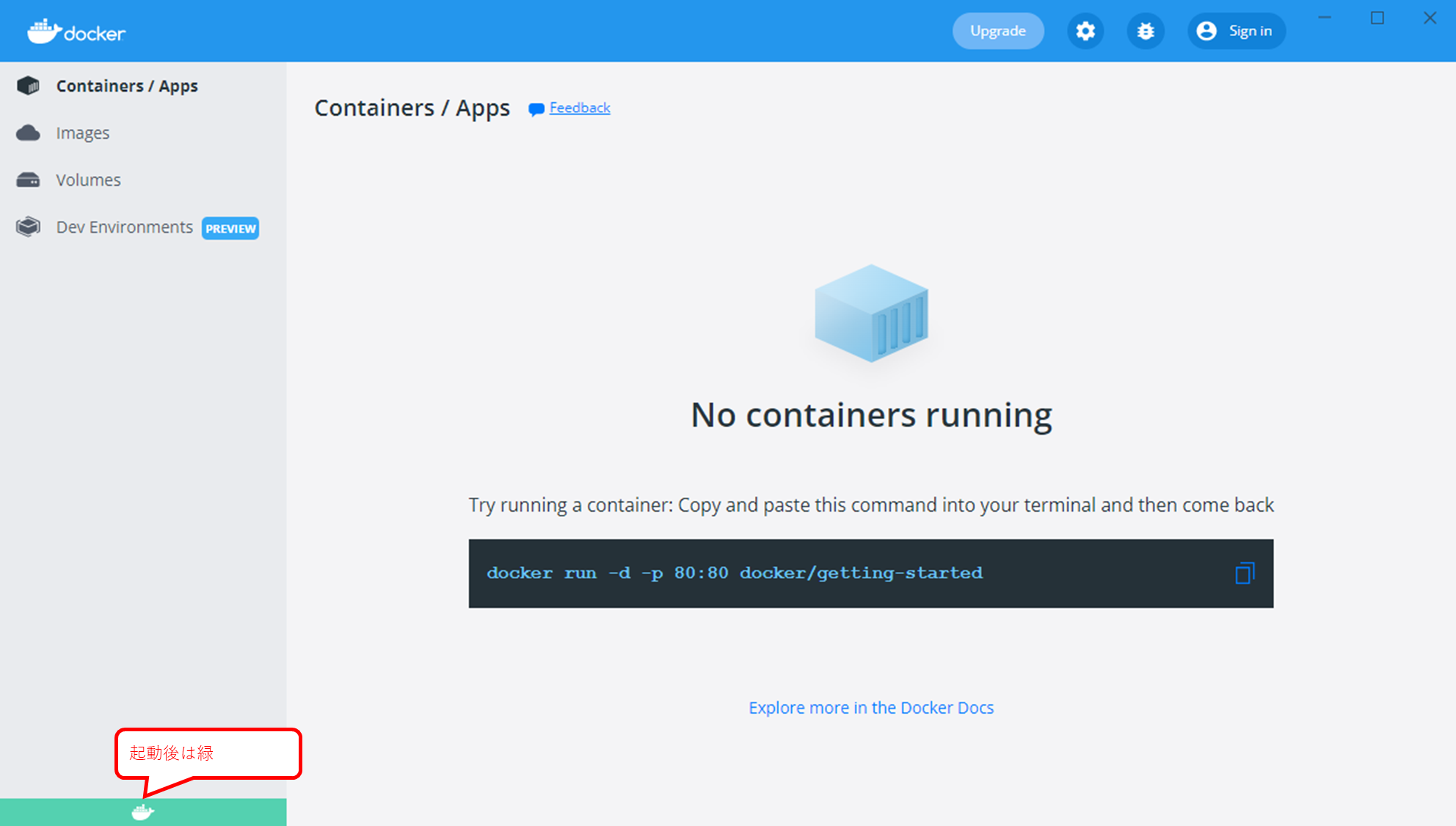Click the PREVIEW badge
1456x826 pixels.
(230, 228)
